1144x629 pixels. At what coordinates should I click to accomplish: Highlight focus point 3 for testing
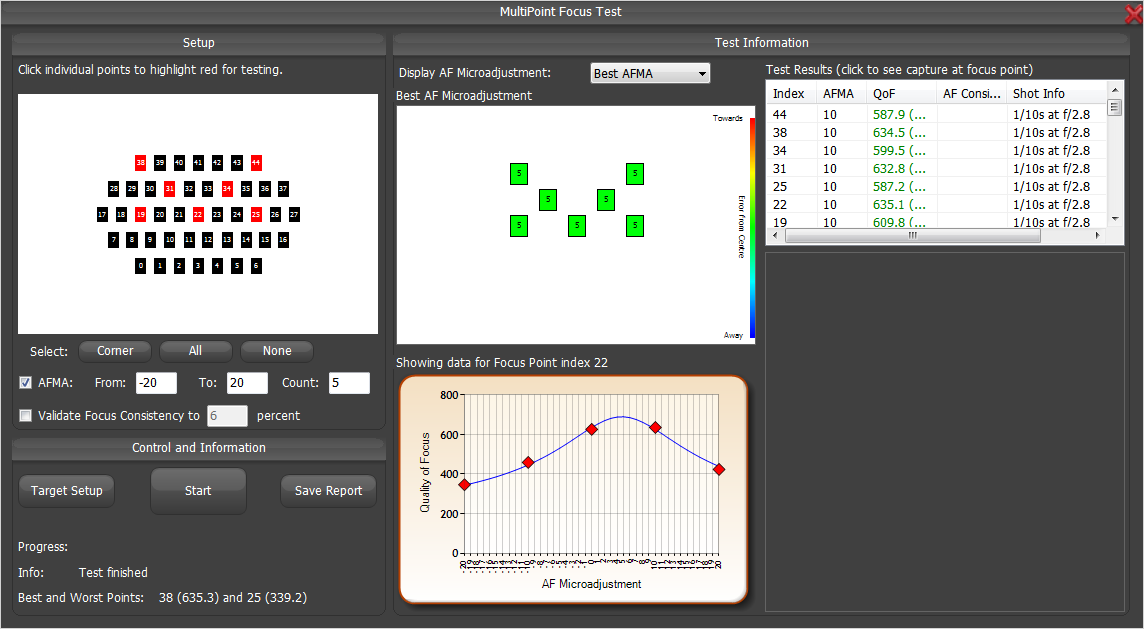pyautogui.click(x=198, y=266)
